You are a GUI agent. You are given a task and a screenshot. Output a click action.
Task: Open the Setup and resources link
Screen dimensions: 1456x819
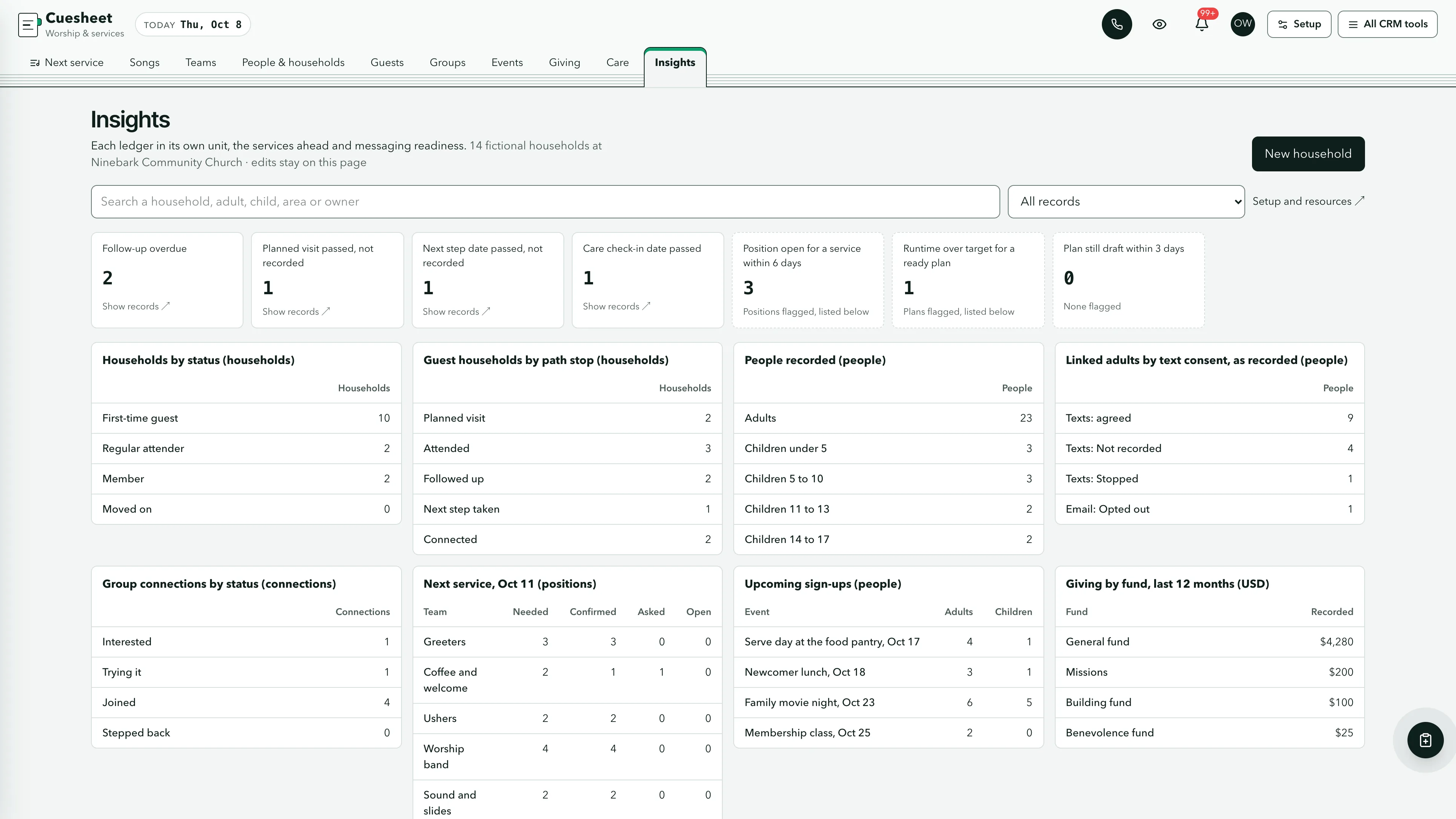pyautogui.click(x=1308, y=201)
